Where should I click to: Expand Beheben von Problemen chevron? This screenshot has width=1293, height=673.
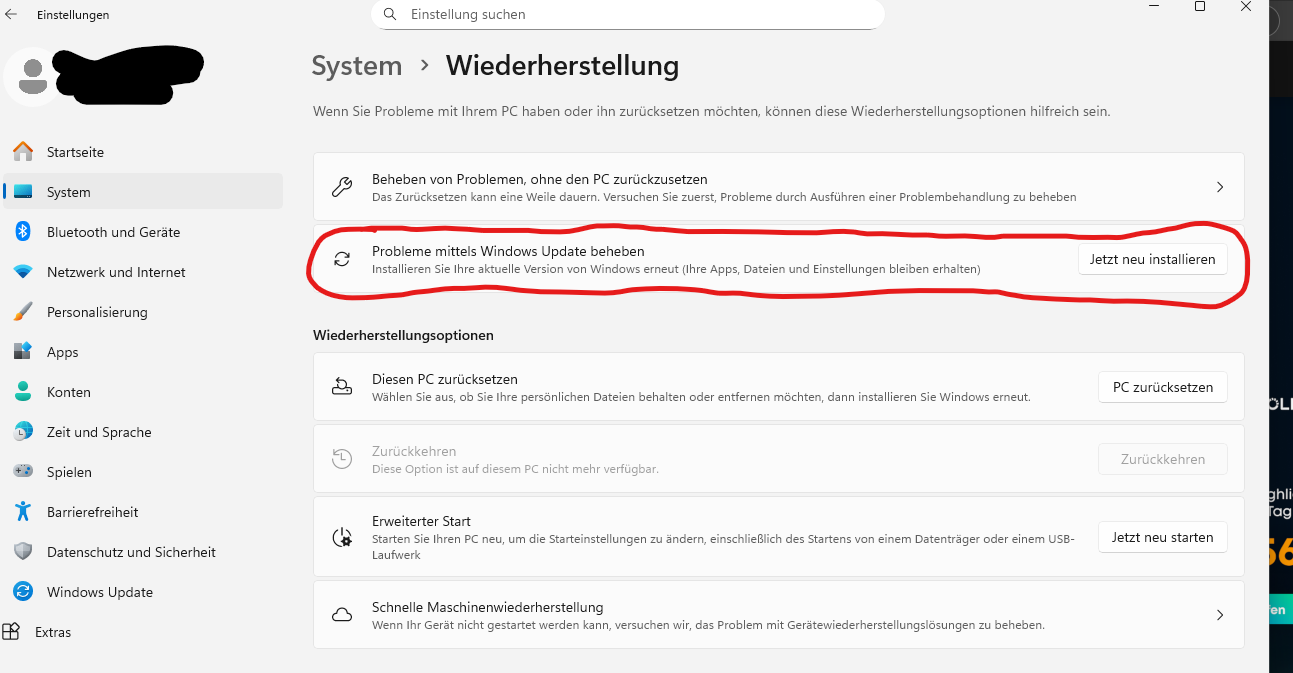[1219, 187]
